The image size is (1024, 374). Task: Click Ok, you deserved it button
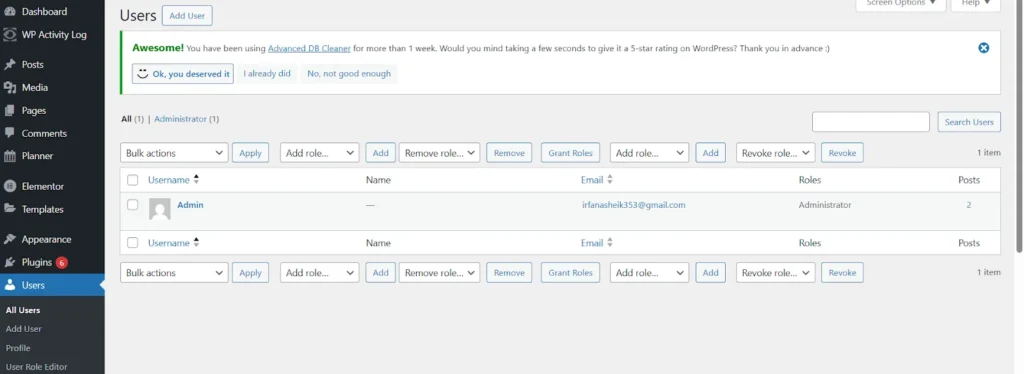tap(183, 74)
